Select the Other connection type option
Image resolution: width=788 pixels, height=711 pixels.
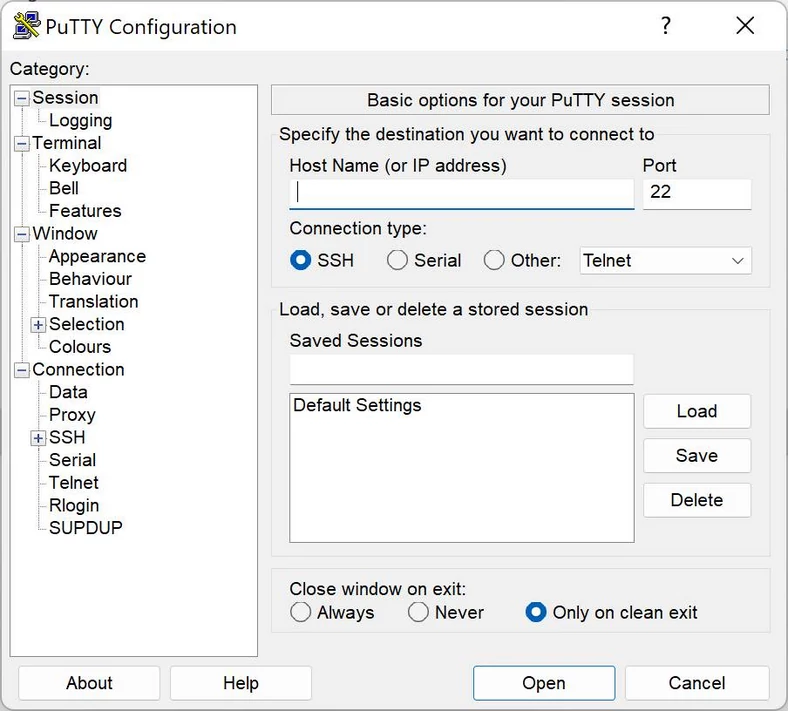coord(494,260)
